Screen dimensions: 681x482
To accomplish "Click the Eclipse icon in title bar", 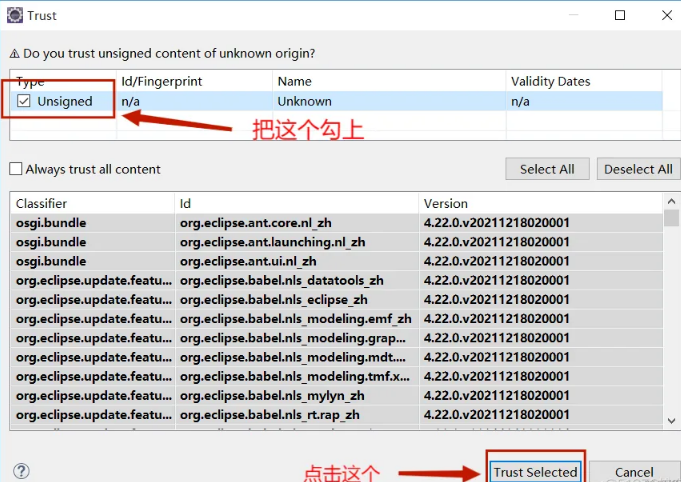I will tap(14, 16).
